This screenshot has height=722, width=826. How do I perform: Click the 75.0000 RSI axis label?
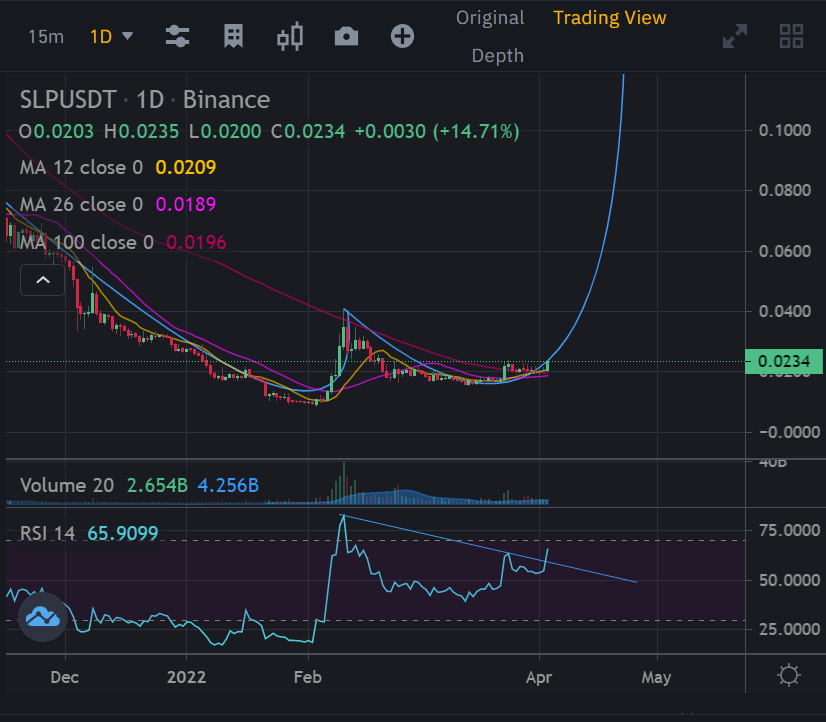[x=789, y=530]
